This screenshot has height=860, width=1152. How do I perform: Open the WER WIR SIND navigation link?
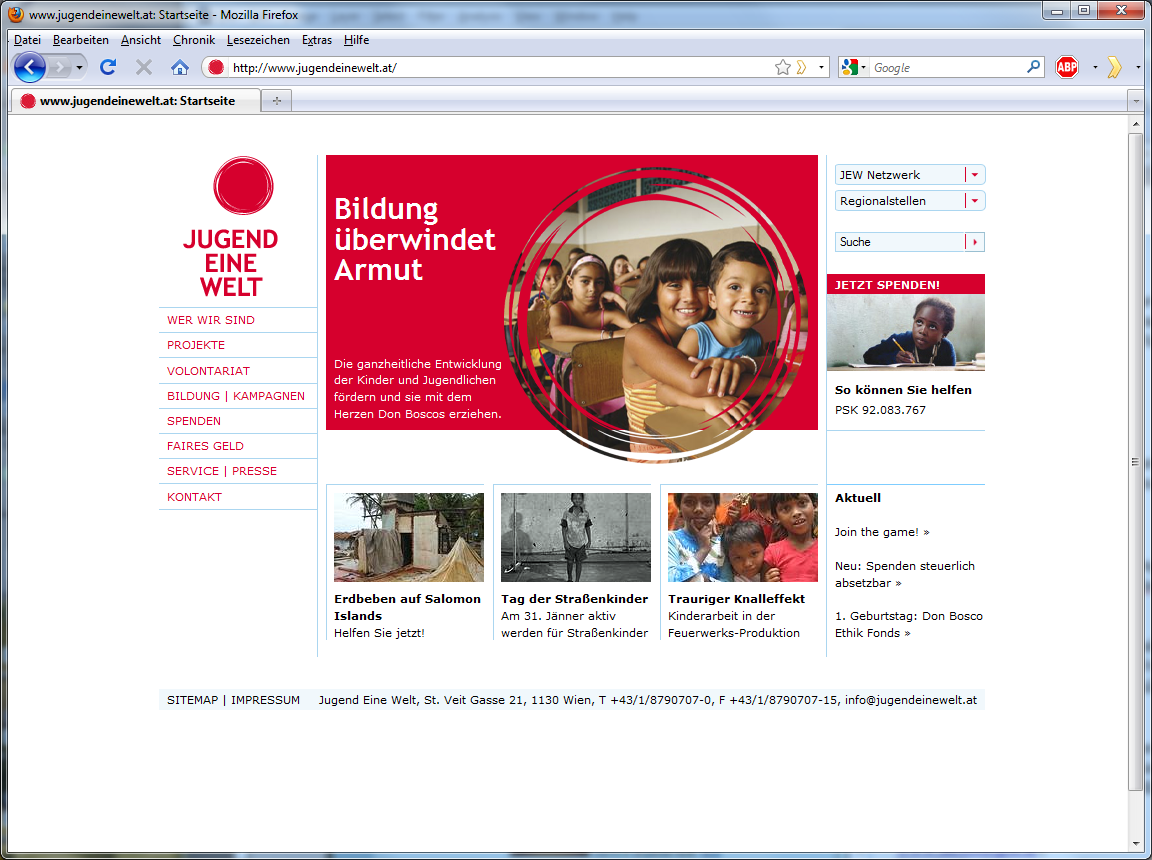tap(211, 320)
